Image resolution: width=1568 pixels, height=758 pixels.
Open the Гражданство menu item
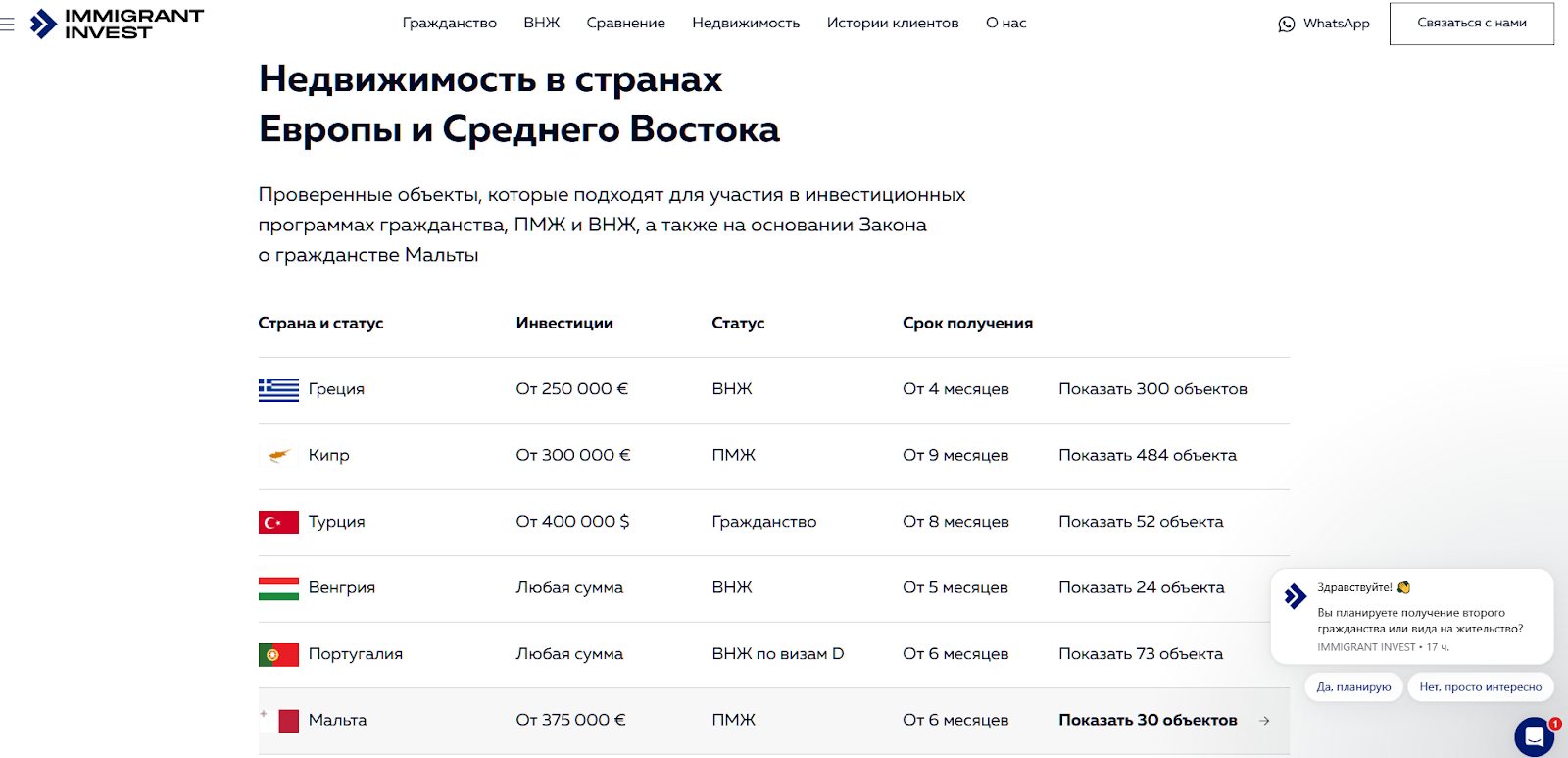449,23
